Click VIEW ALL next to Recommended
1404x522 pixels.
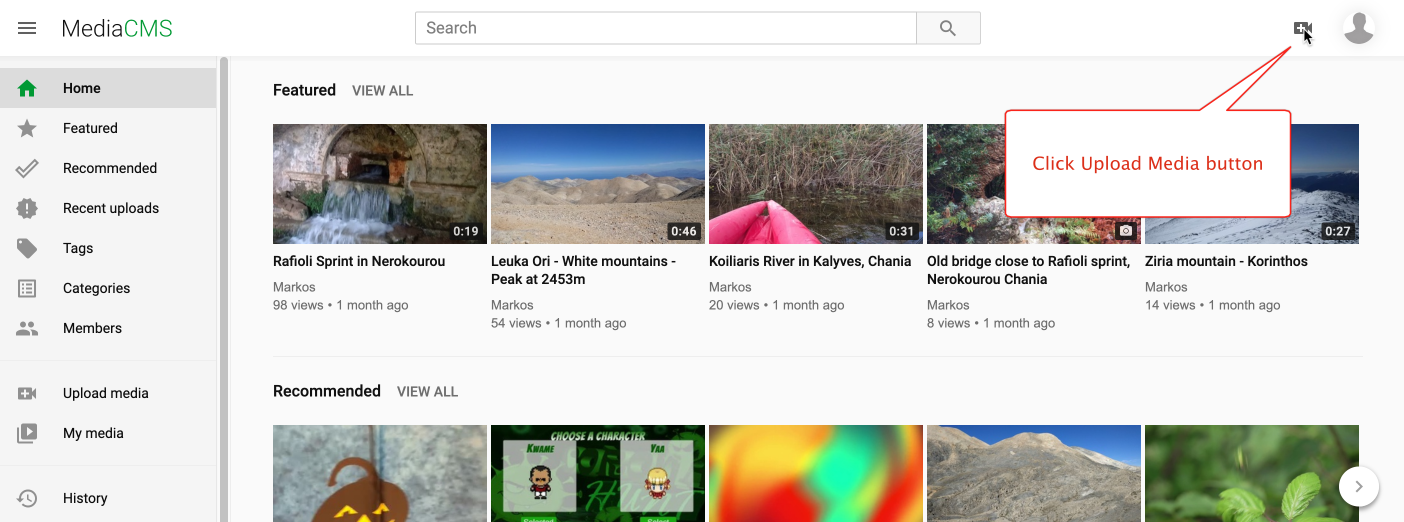[427, 392]
